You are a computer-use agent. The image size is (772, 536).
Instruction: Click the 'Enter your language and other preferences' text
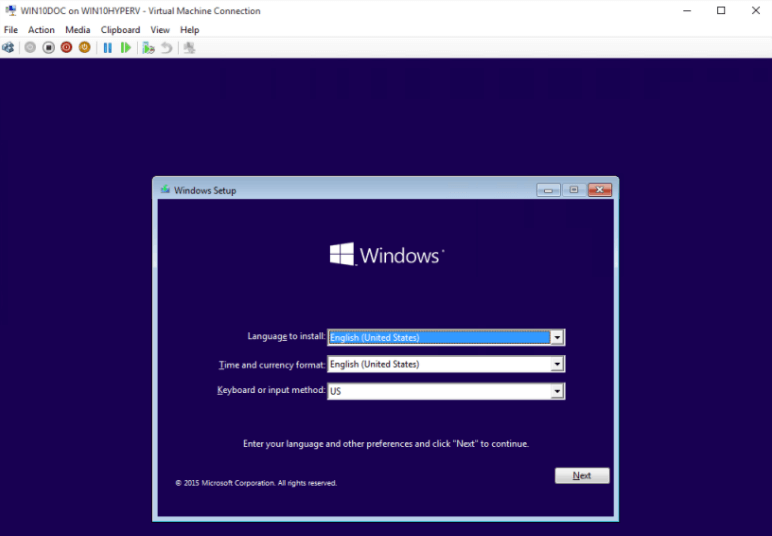pos(386,444)
